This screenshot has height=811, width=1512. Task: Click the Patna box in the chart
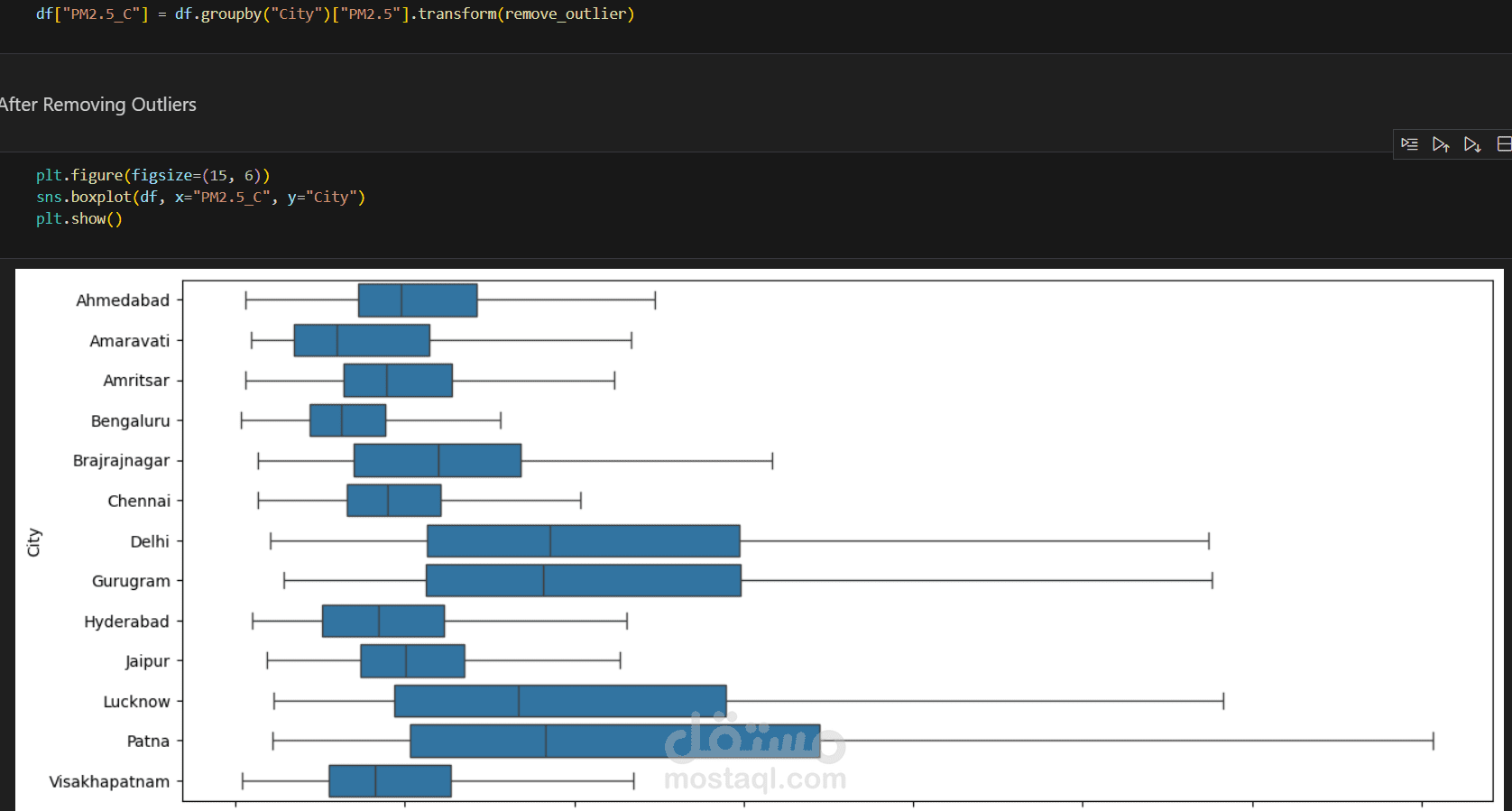[614, 741]
